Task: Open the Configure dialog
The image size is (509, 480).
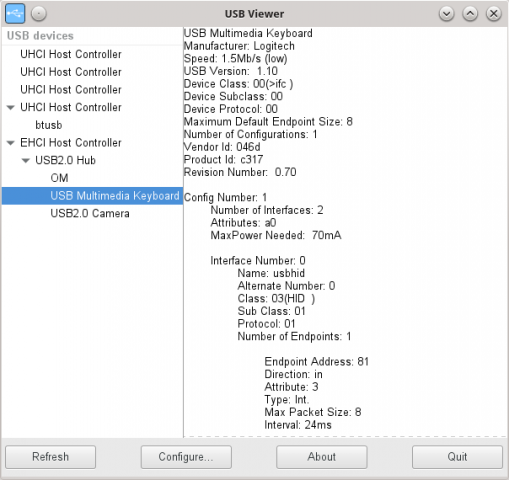Action: click(x=186, y=457)
